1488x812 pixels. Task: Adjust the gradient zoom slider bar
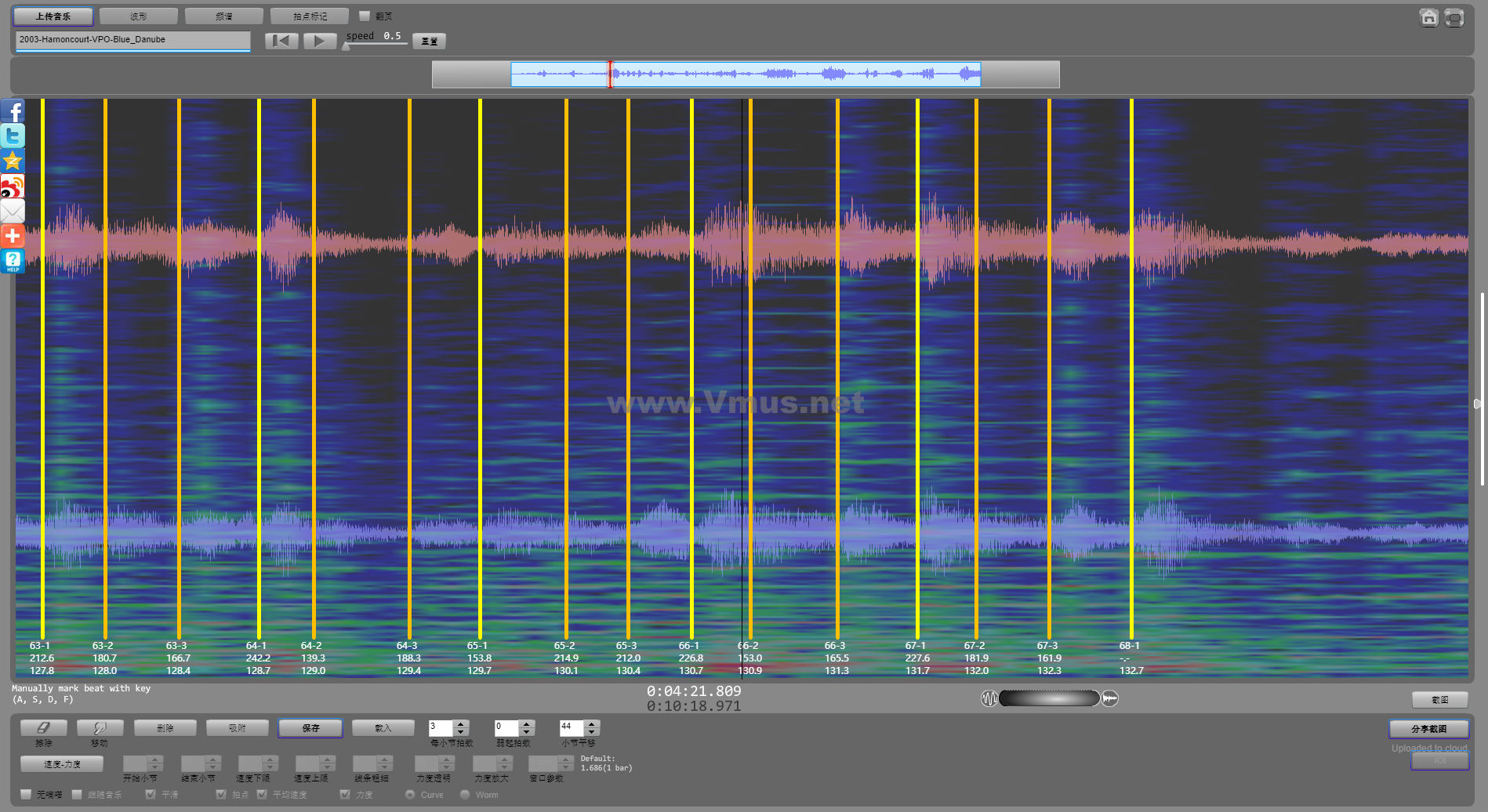point(1050,698)
